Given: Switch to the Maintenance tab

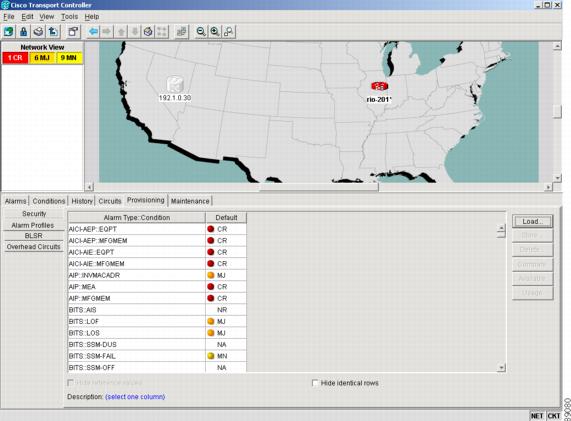Looking at the screenshot, I should [190, 201].
